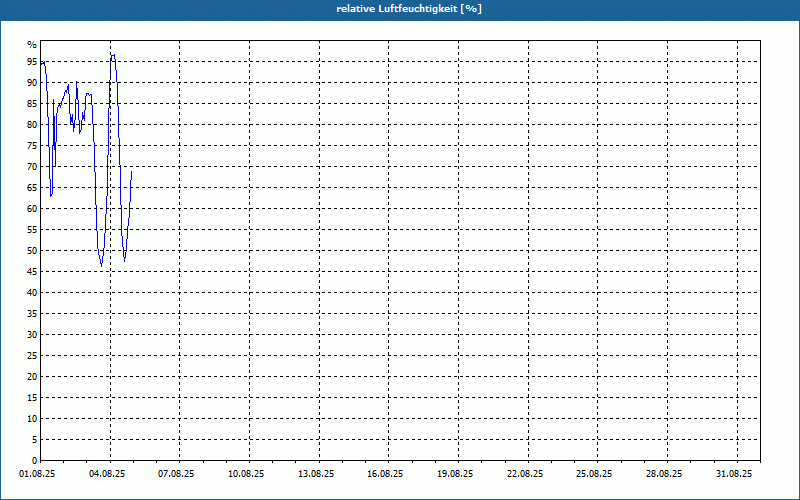This screenshot has height=500, width=800.
Task: Click the x-axis date label 25.08.25
Action: click(594, 474)
